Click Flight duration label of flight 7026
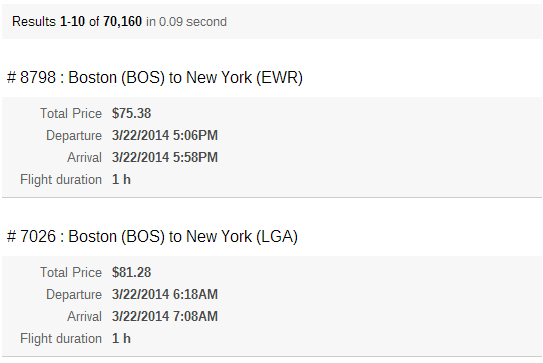This screenshot has width=543, height=363. tap(61, 339)
